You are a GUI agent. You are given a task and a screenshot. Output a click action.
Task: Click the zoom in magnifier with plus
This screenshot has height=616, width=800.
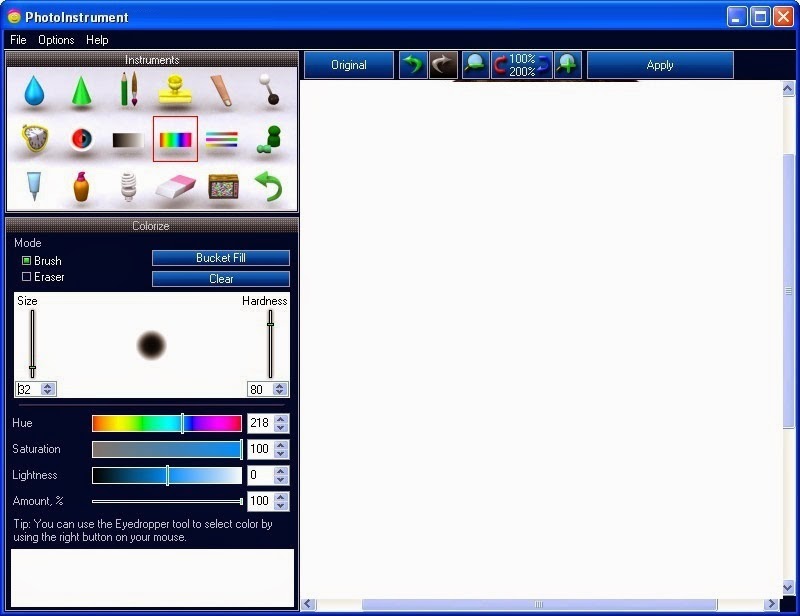tap(567, 65)
